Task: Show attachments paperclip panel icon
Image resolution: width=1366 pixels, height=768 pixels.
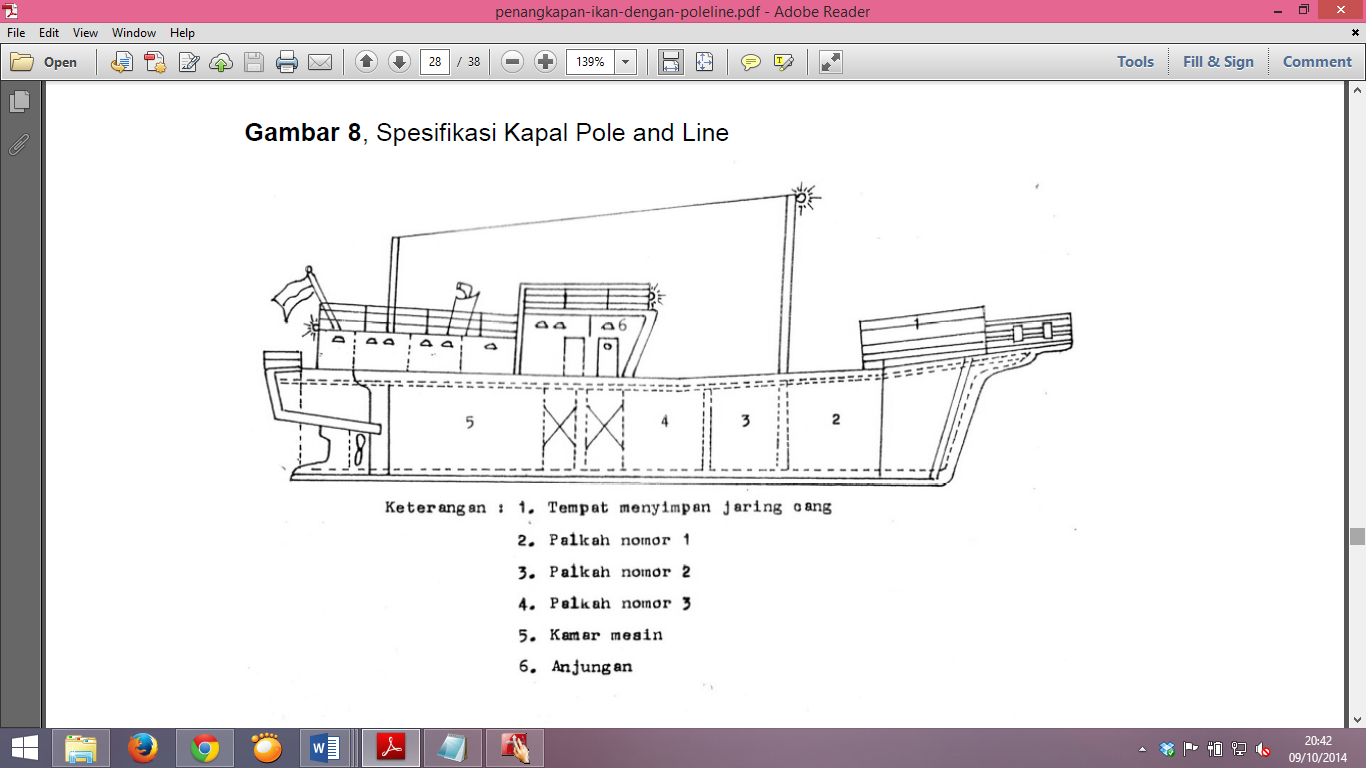Action: (x=19, y=144)
